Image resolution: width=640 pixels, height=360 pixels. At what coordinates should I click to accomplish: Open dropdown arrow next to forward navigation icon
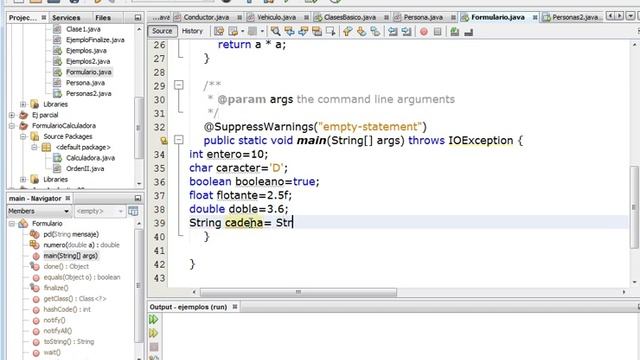262,31
